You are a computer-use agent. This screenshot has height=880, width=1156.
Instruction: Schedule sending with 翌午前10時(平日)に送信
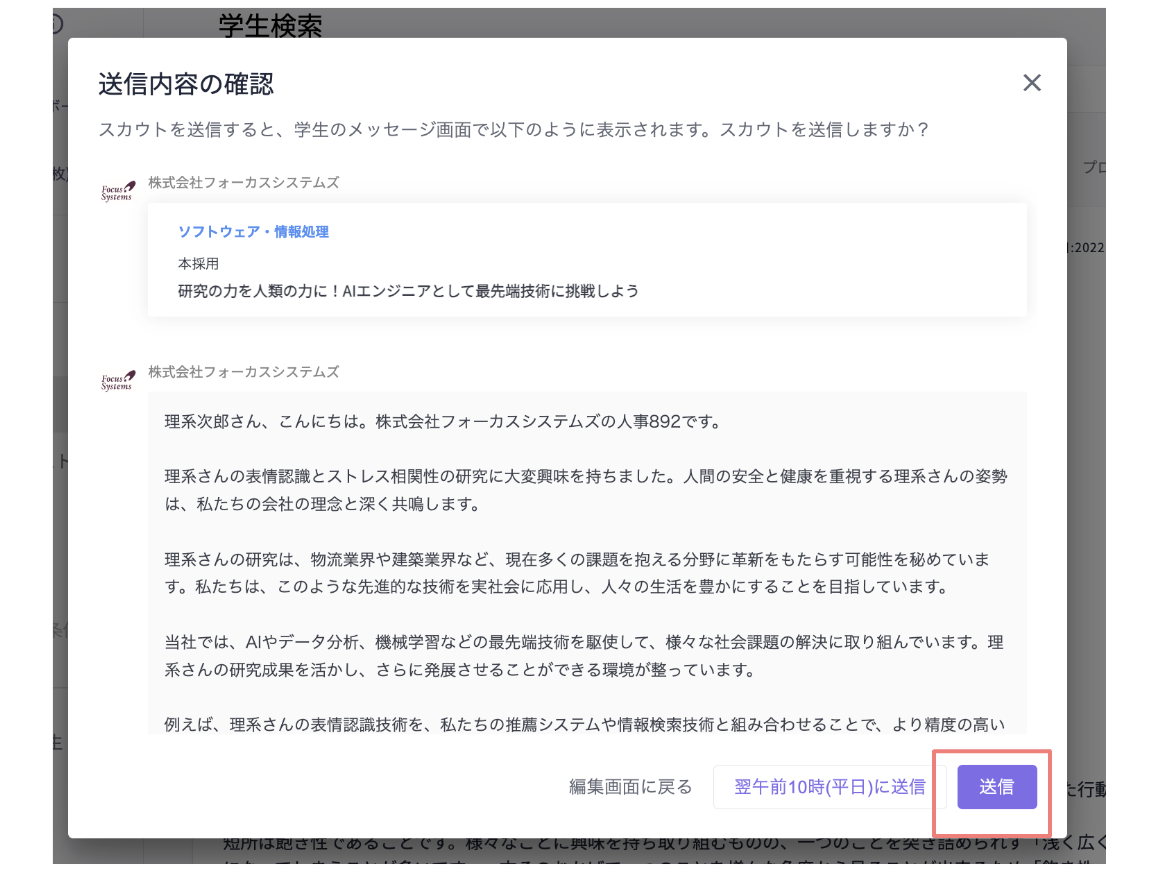829,787
